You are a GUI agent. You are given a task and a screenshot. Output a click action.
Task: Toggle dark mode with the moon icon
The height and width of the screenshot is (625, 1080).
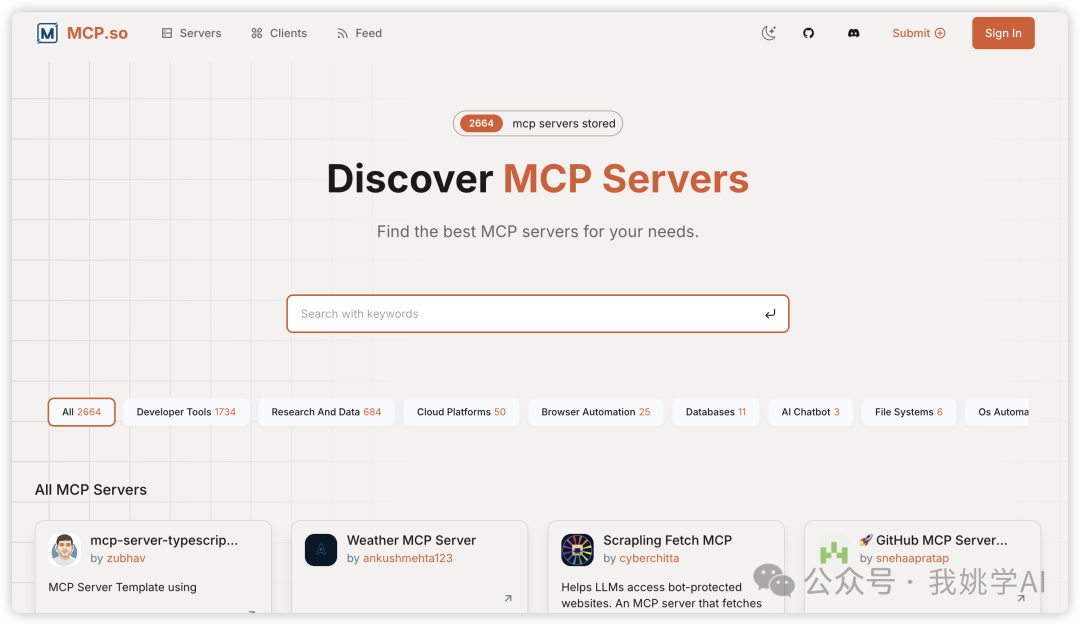pos(768,32)
